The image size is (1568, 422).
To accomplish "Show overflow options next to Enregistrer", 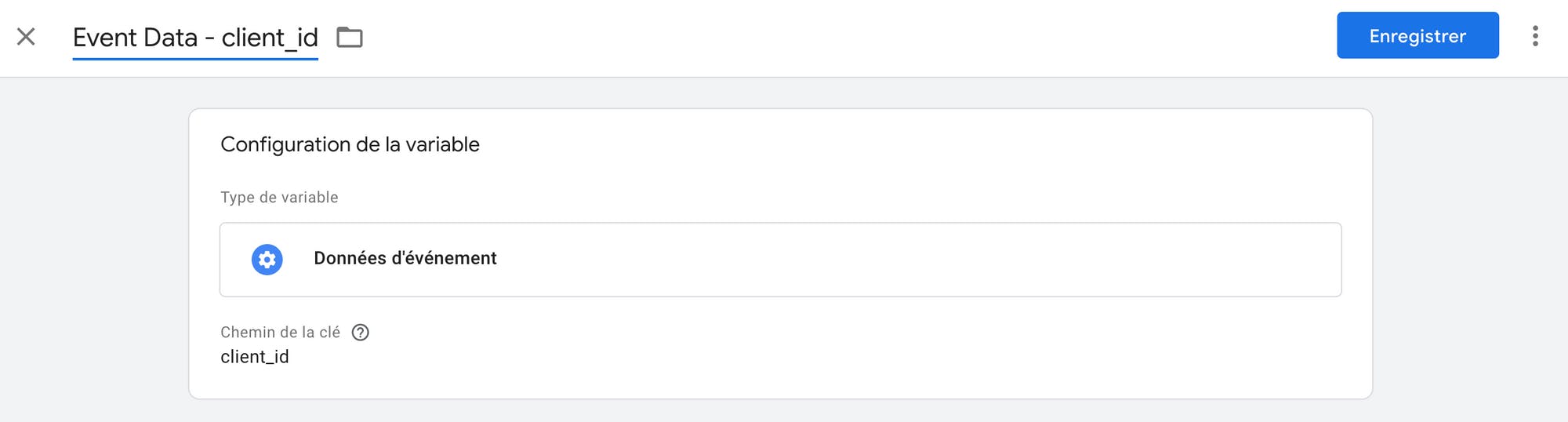I will (x=1535, y=36).
